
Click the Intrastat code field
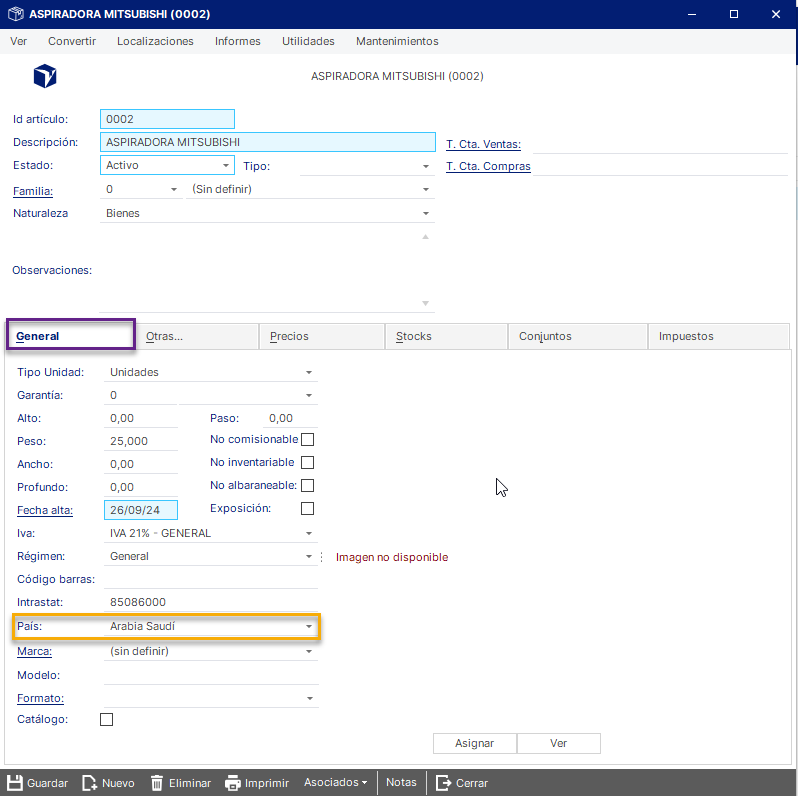click(211, 602)
